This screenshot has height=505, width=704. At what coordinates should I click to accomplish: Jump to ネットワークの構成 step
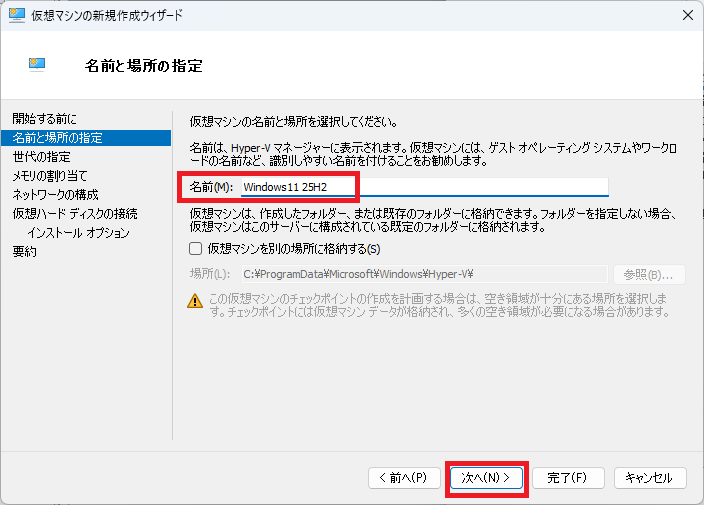(x=55, y=195)
